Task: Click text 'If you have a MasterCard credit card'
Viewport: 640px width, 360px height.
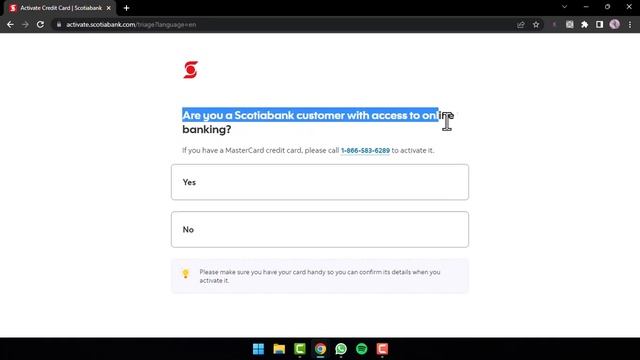Action: tap(242, 151)
